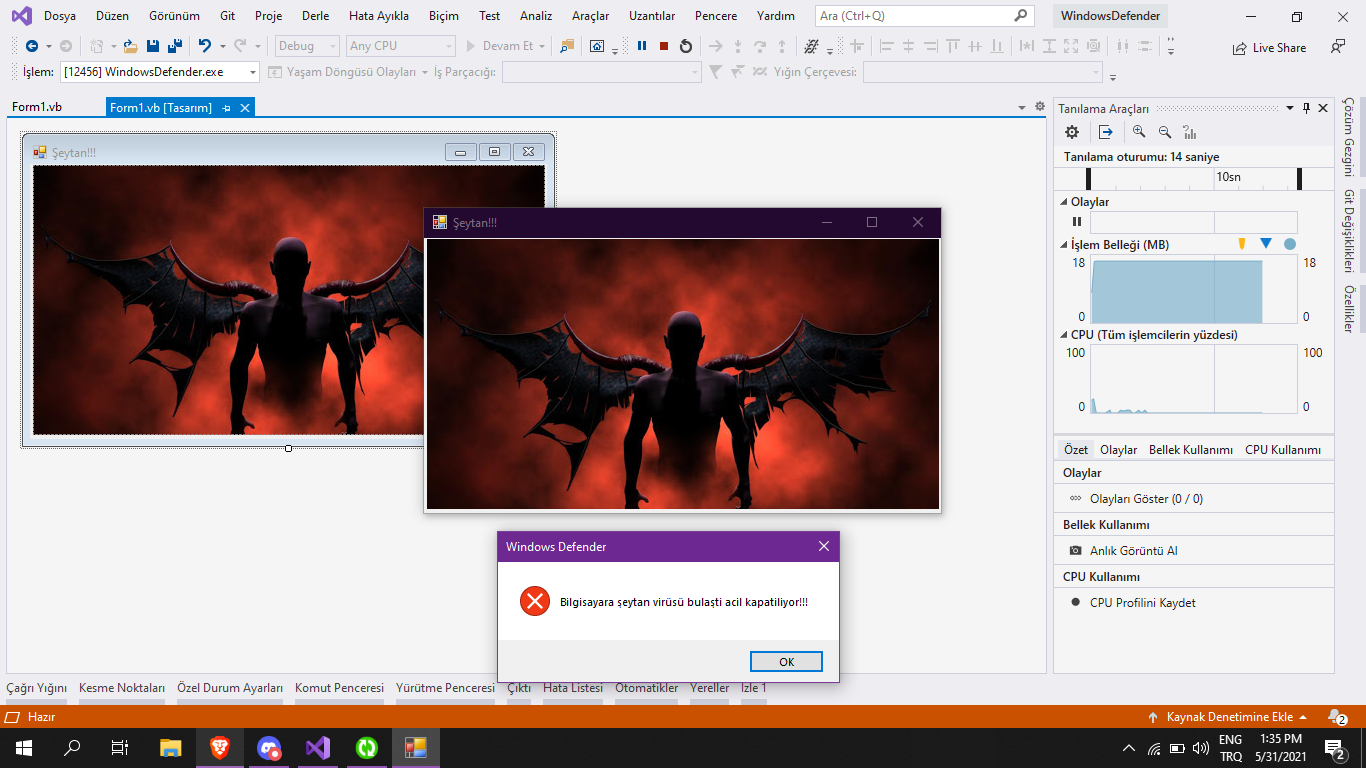The image size is (1366, 768).
Task: Open the Hata Listesi bottom tab
Action: tap(573, 688)
